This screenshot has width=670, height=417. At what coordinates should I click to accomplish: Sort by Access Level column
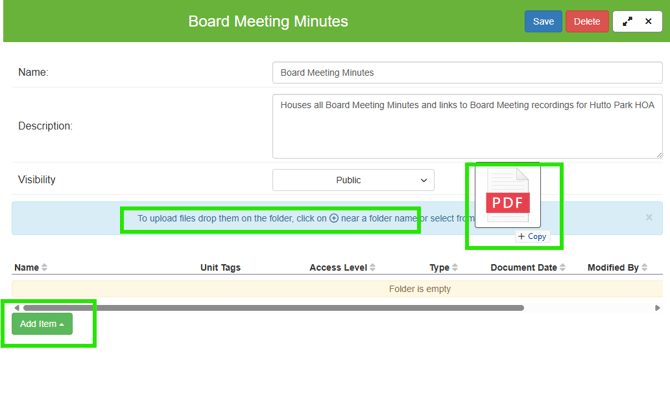(343, 268)
